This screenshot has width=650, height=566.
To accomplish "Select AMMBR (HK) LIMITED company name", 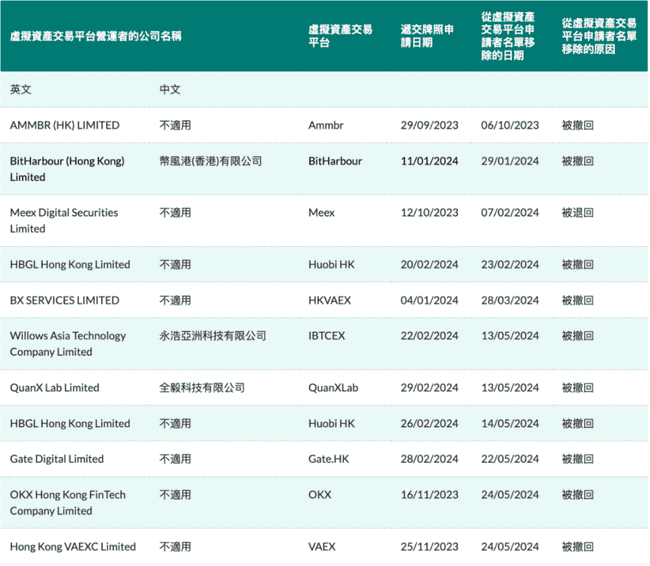I will click(65, 125).
